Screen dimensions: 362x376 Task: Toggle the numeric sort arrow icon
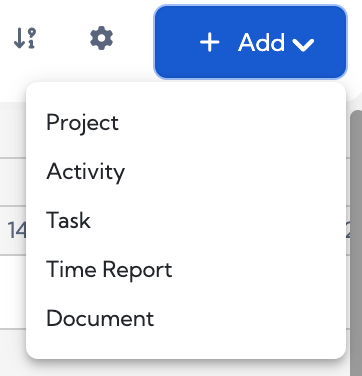pos(25,38)
